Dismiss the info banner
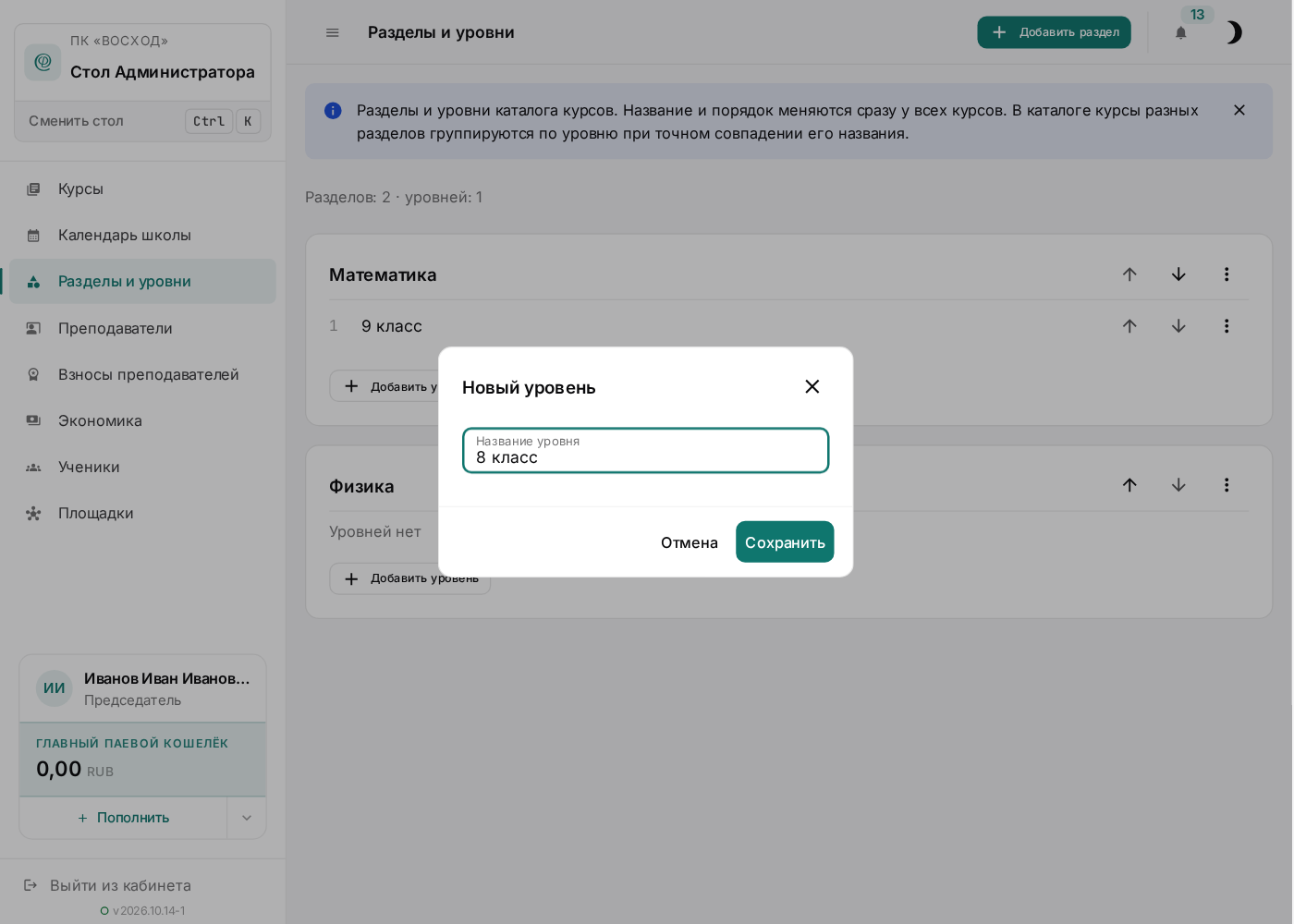 (x=1239, y=110)
